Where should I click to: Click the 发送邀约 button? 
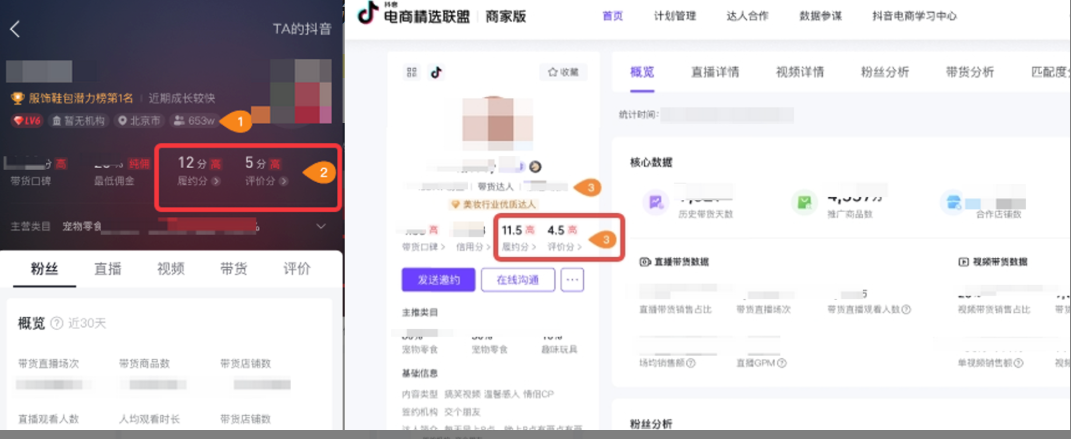point(438,280)
